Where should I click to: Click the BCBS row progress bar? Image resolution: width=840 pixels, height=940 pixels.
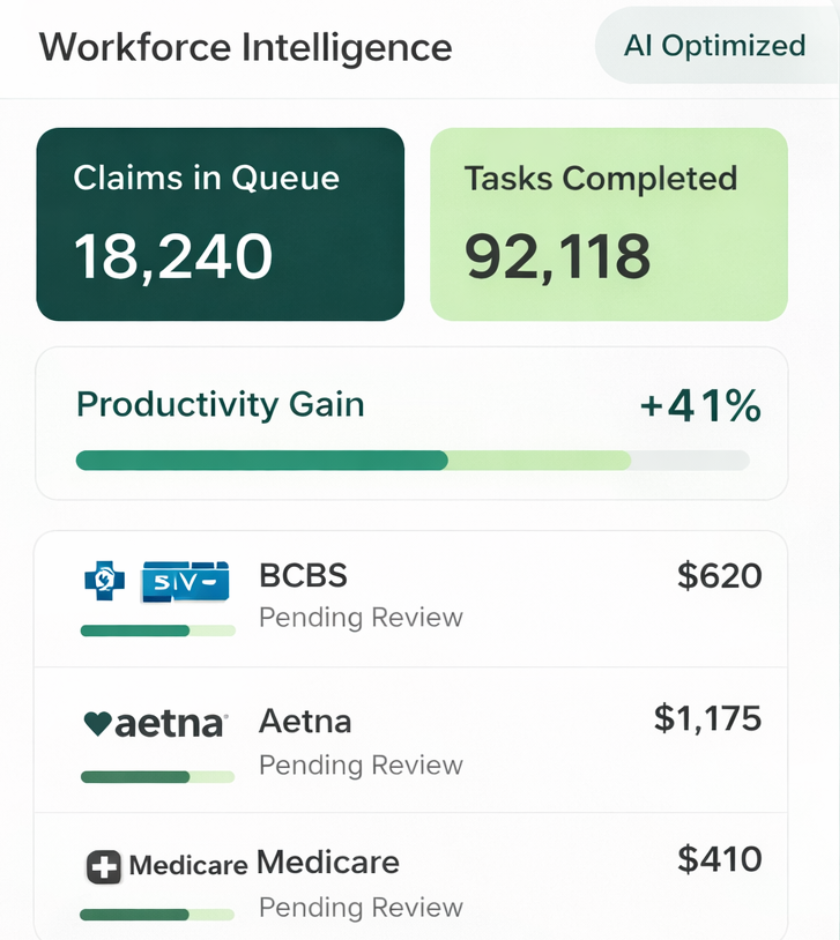click(158, 631)
